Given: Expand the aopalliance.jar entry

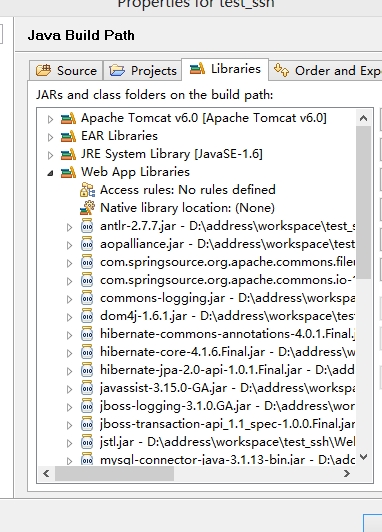Looking at the screenshot, I should [69, 245].
